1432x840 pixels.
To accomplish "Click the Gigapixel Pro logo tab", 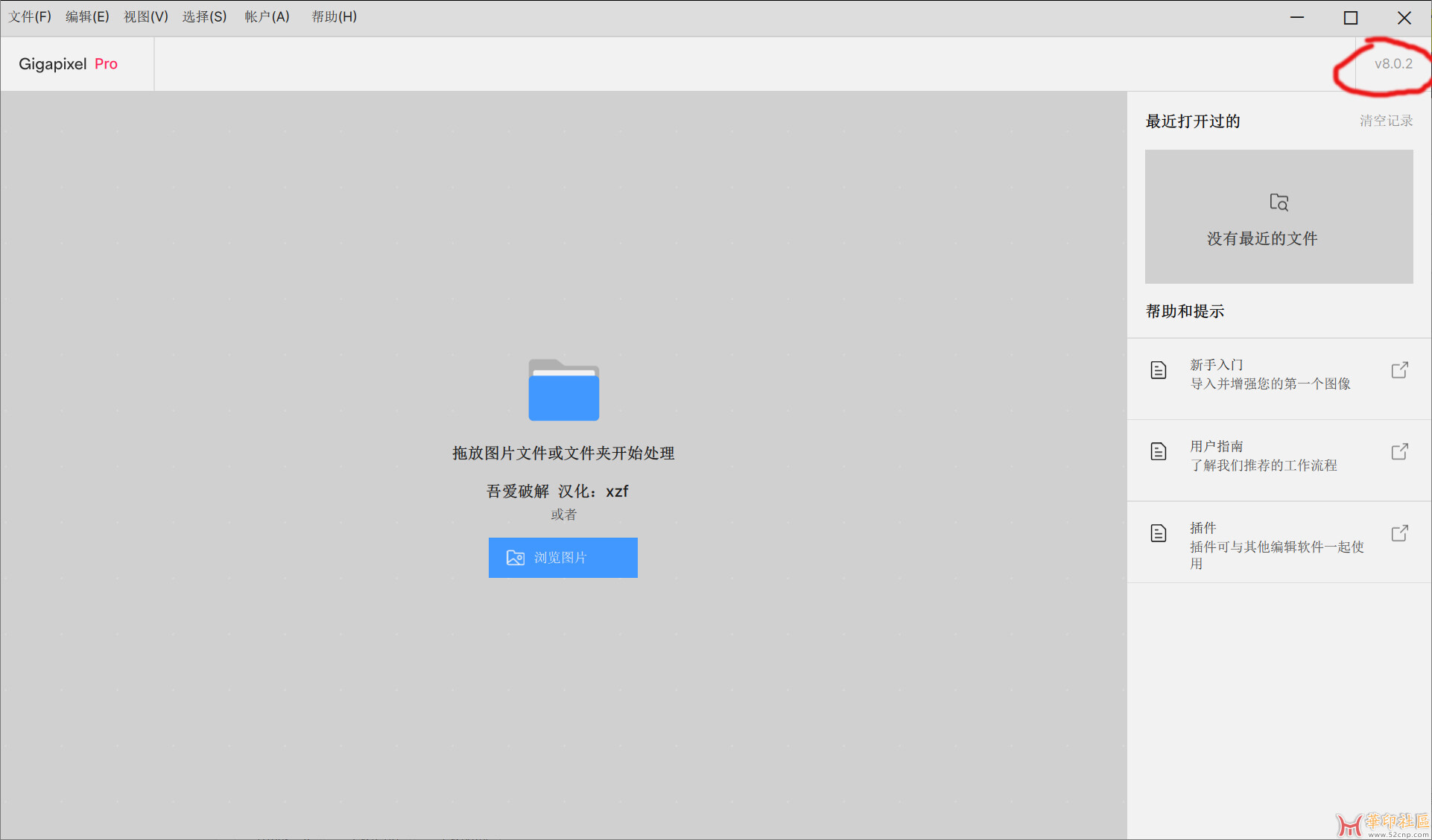I will [69, 64].
